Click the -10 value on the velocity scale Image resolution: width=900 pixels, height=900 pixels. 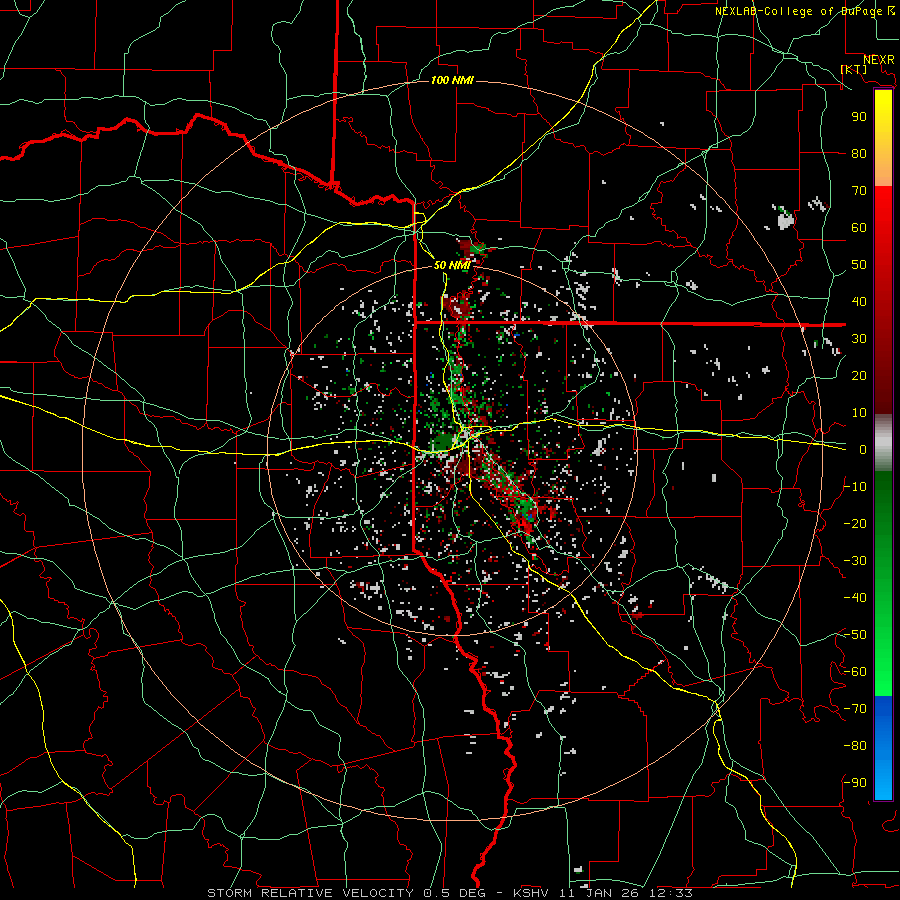(x=855, y=487)
